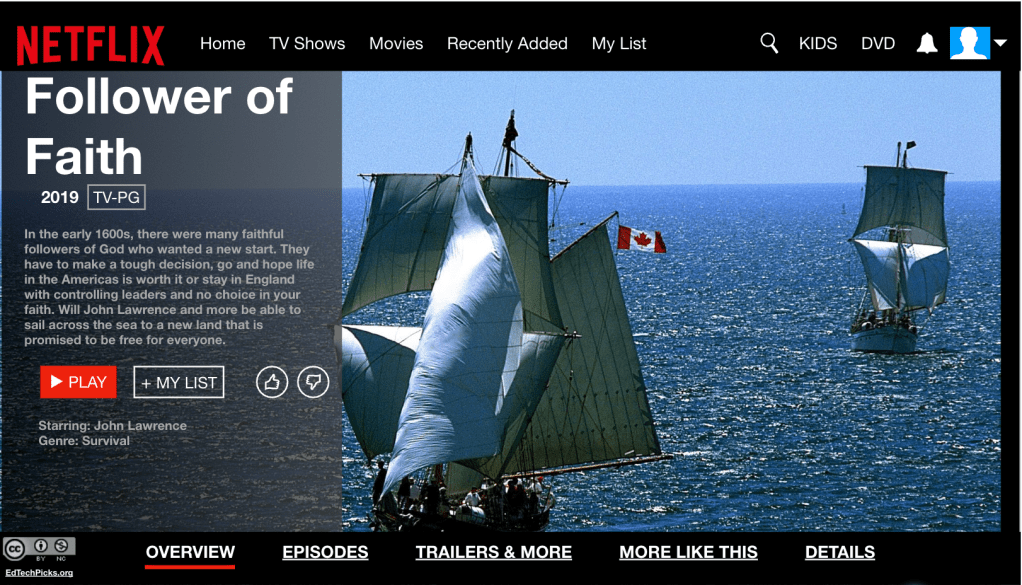Go to Home in the navigation
Screen dimensions: 1022x585
tap(222, 44)
